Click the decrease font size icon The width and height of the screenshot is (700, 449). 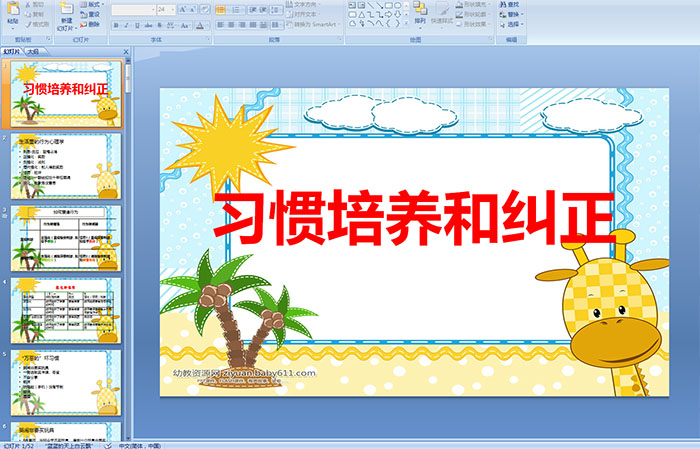tap(193, 9)
